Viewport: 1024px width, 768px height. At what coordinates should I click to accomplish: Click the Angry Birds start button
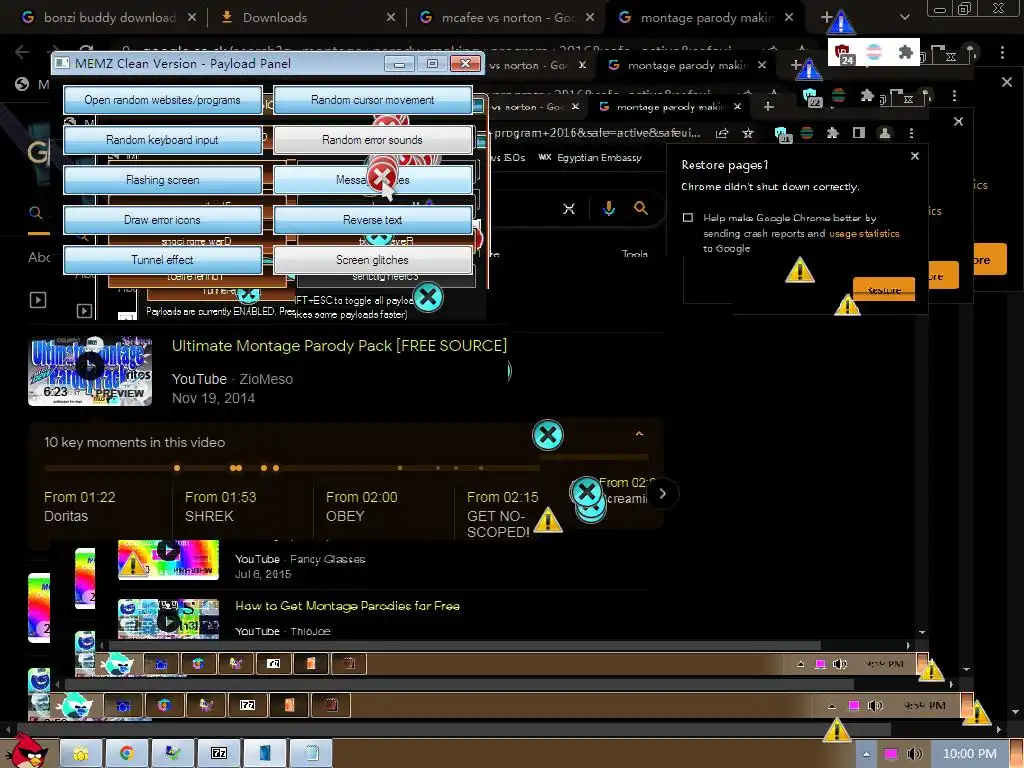click(x=25, y=751)
